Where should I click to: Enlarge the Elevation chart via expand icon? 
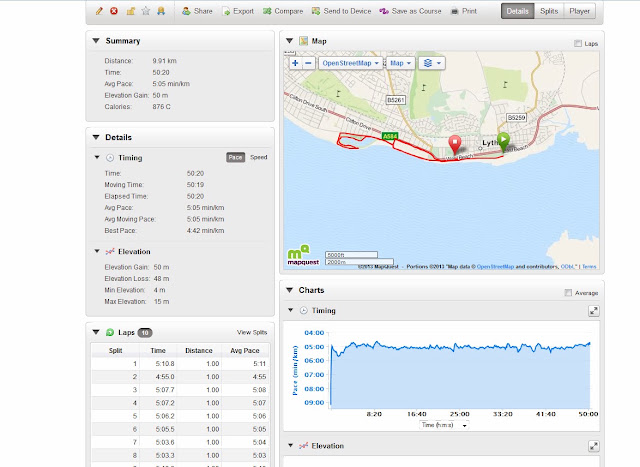pos(593,446)
